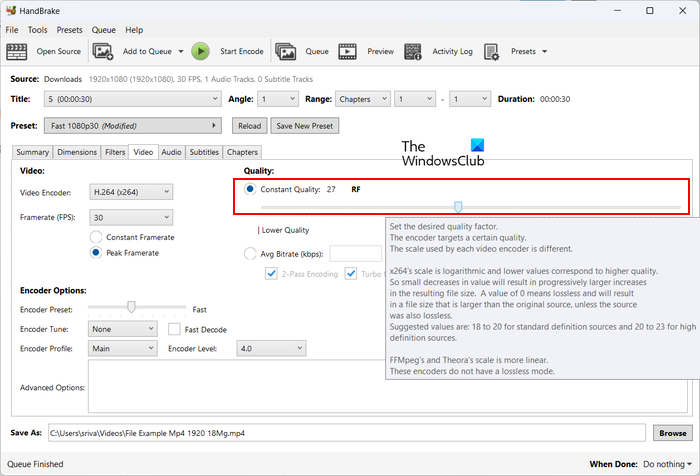Switch to the Chapters tab

242,152
